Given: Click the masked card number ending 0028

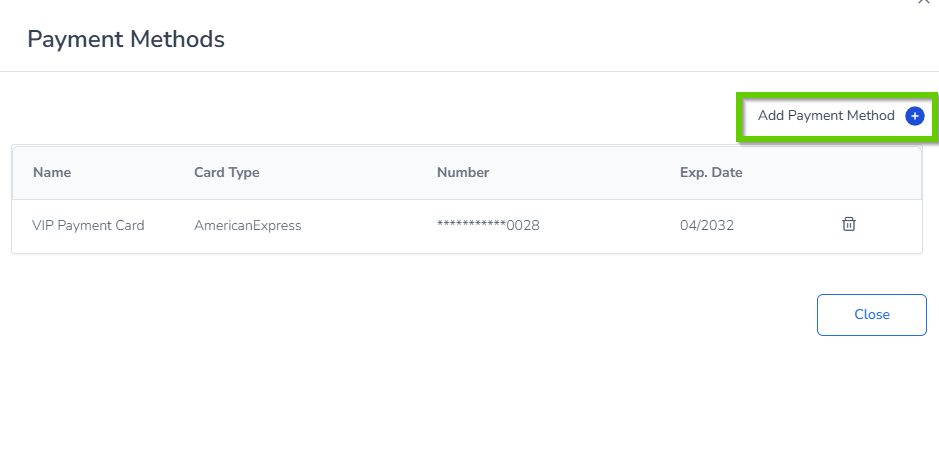Looking at the screenshot, I should click(x=488, y=225).
